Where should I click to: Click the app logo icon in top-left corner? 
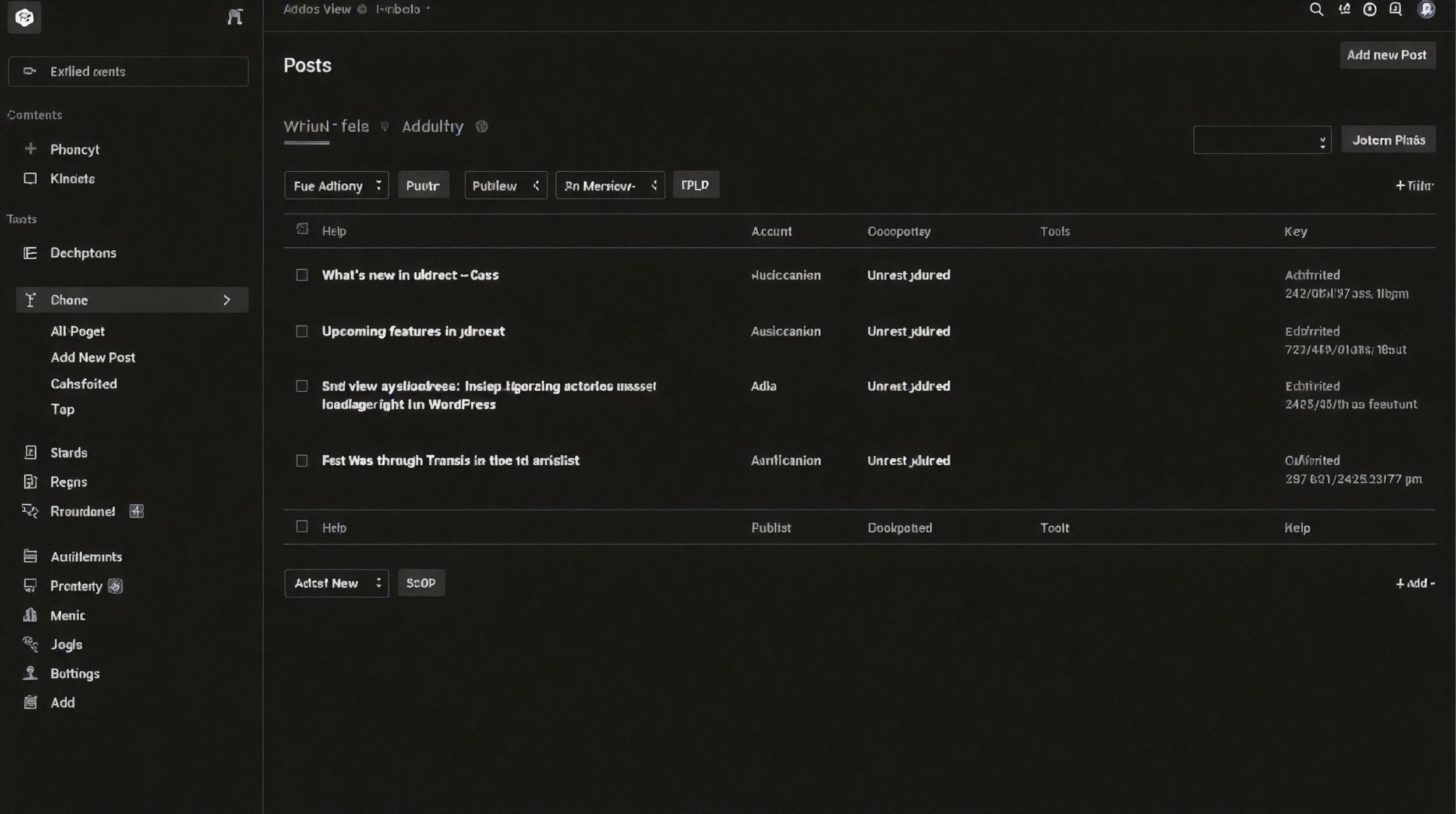pyautogui.click(x=24, y=17)
